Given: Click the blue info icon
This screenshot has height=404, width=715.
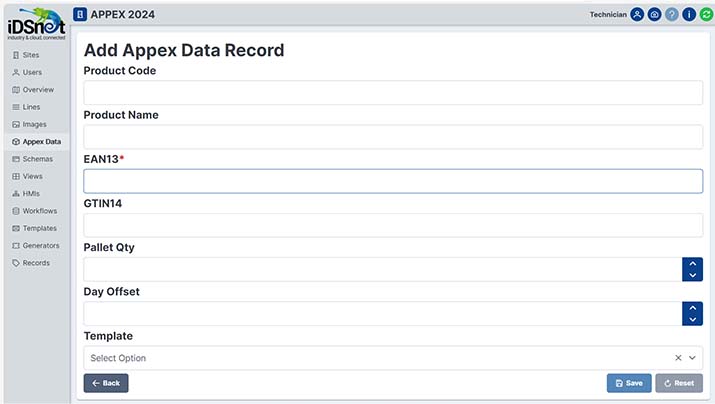Looking at the screenshot, I should [689, 15].
